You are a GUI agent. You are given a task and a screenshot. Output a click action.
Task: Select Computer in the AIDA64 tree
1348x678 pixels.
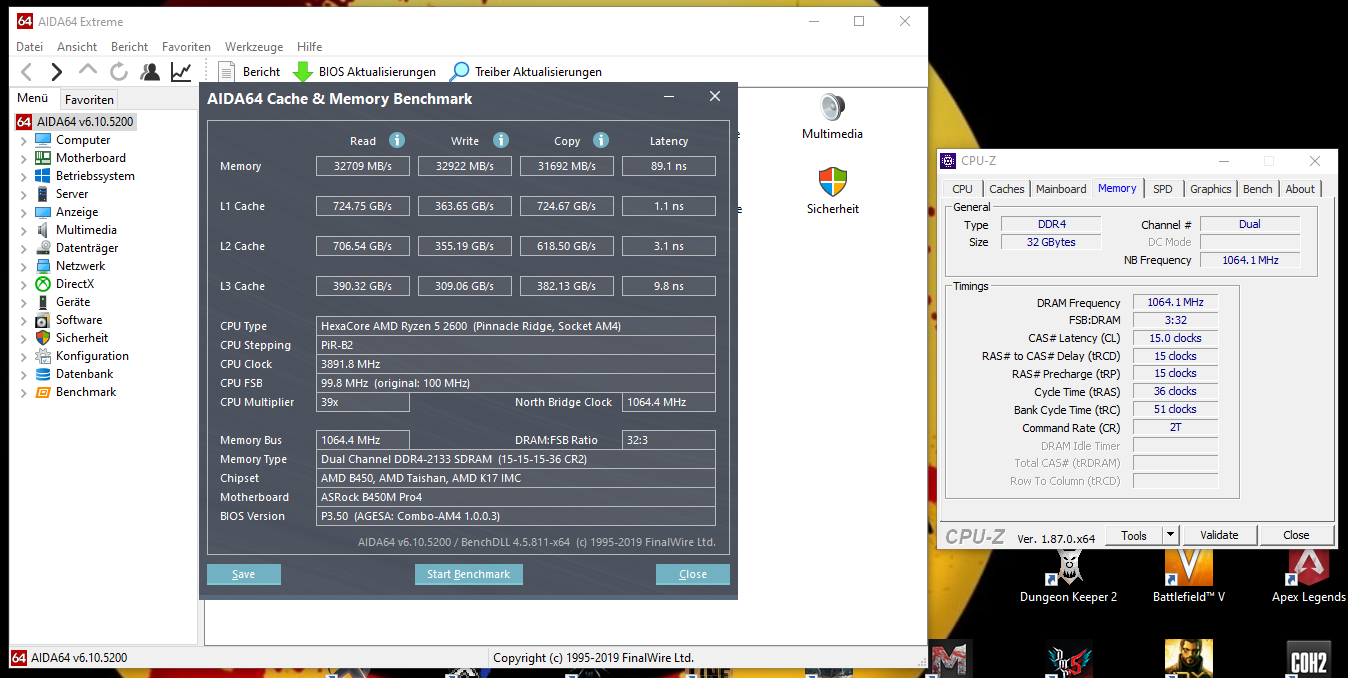83,140
